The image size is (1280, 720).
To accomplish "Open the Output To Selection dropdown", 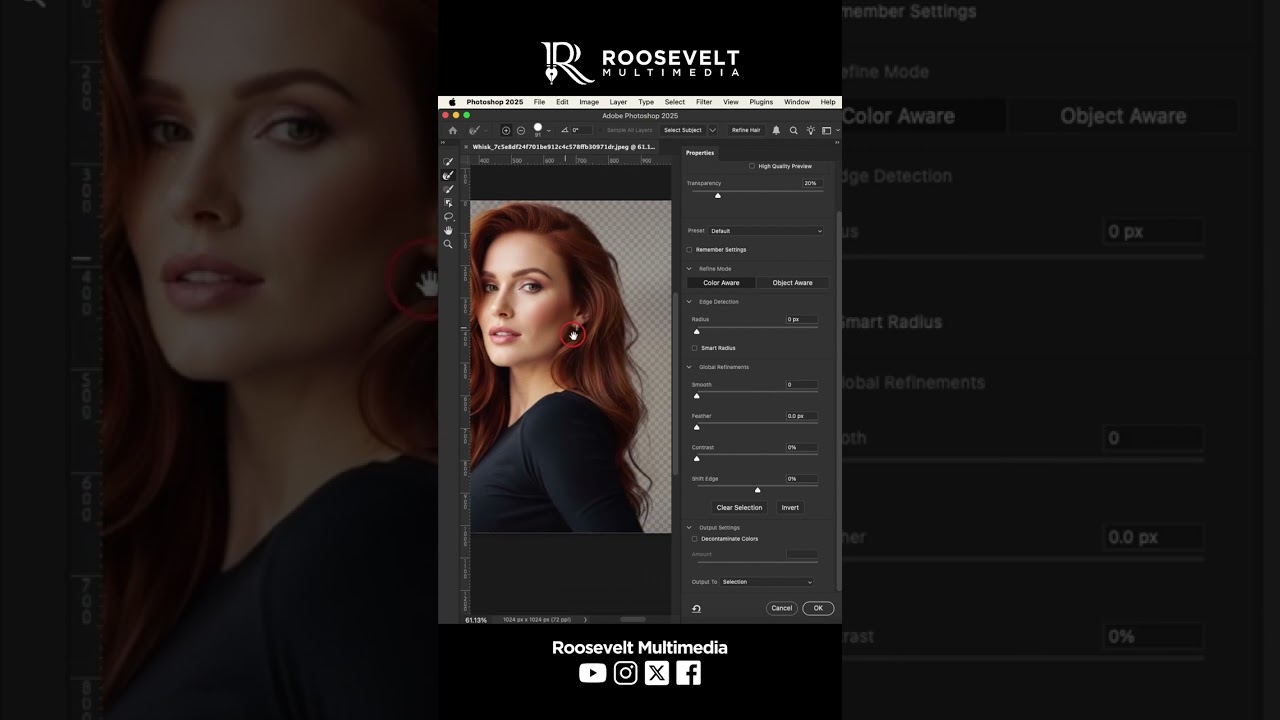I will pos(767,582).
